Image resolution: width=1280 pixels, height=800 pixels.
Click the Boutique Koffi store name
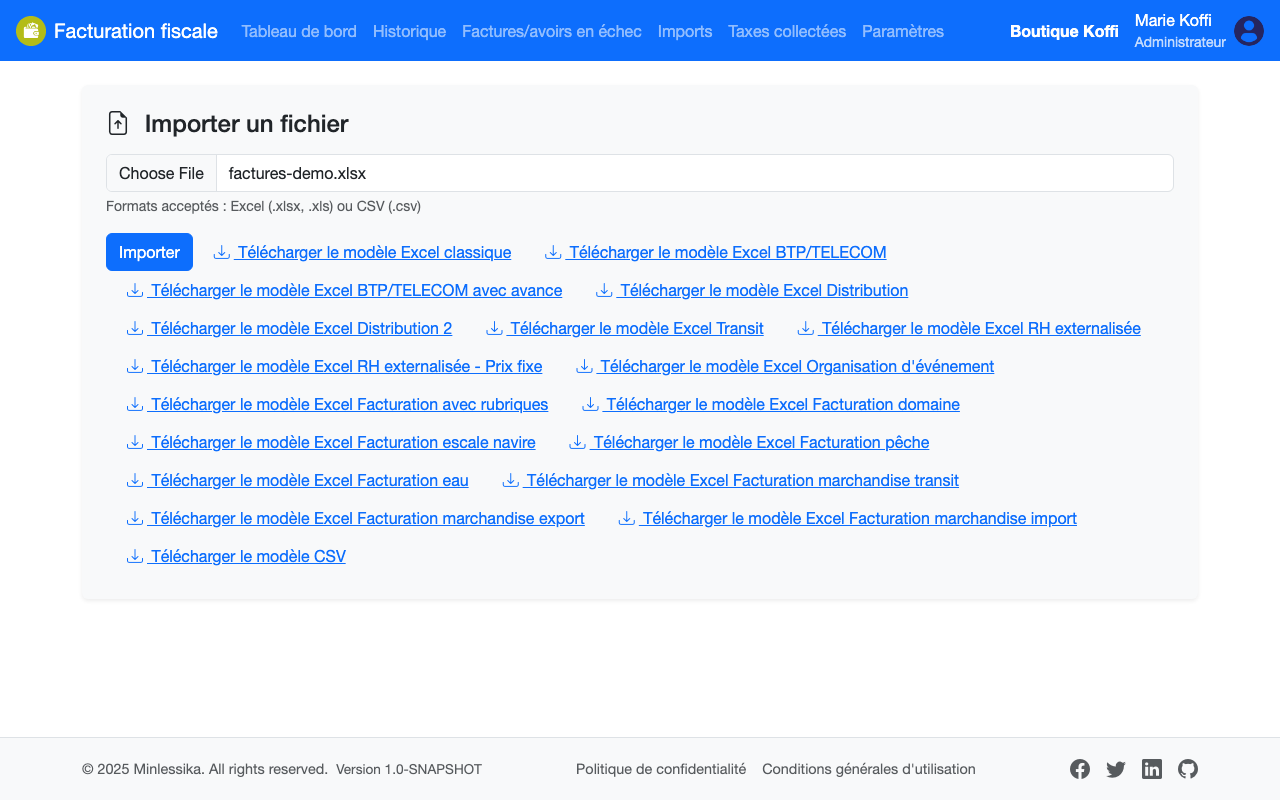1064,31
